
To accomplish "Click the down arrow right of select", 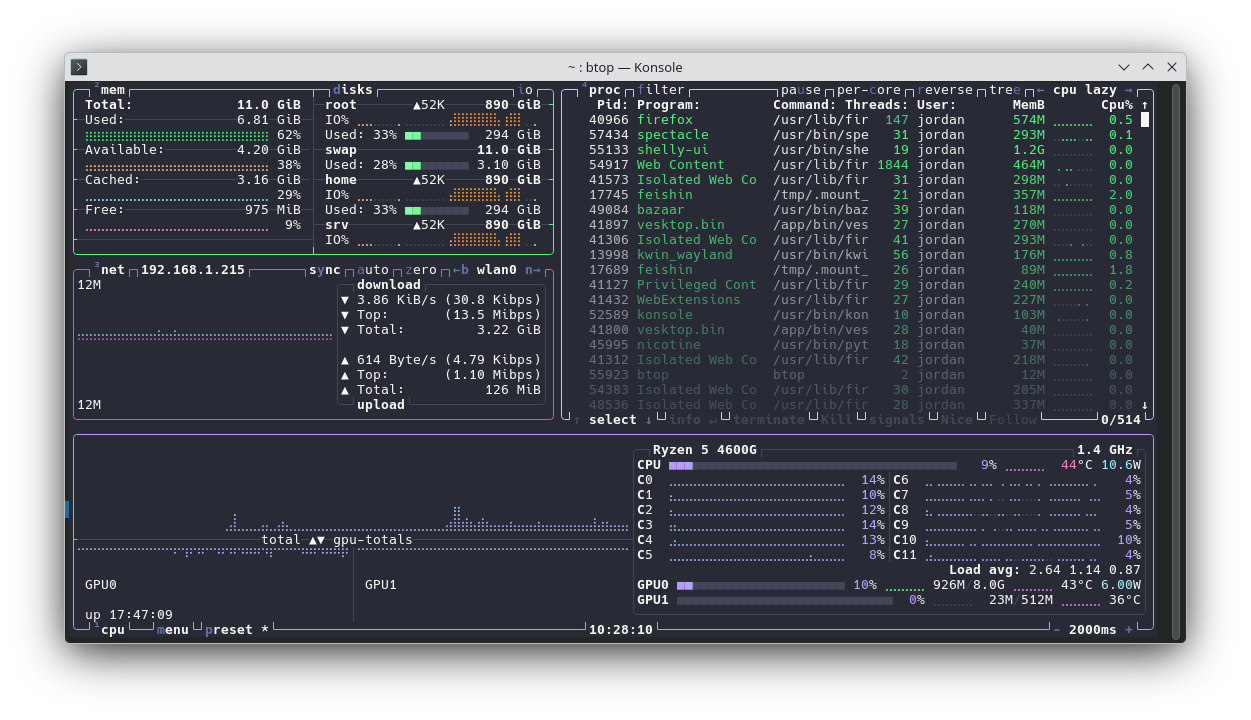I will (x=649, y=420).
